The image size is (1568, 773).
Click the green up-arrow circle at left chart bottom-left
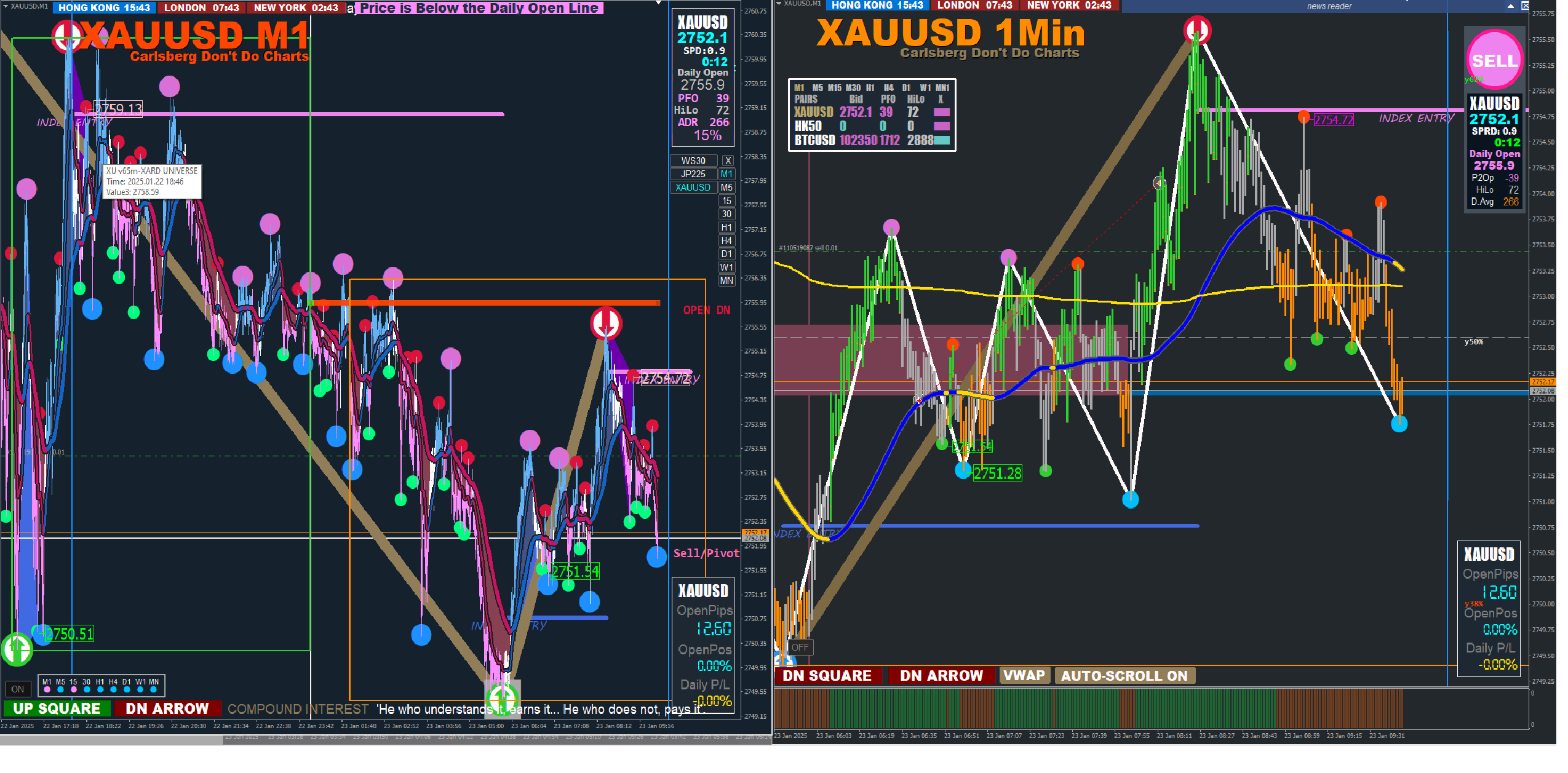coord(17,648)
